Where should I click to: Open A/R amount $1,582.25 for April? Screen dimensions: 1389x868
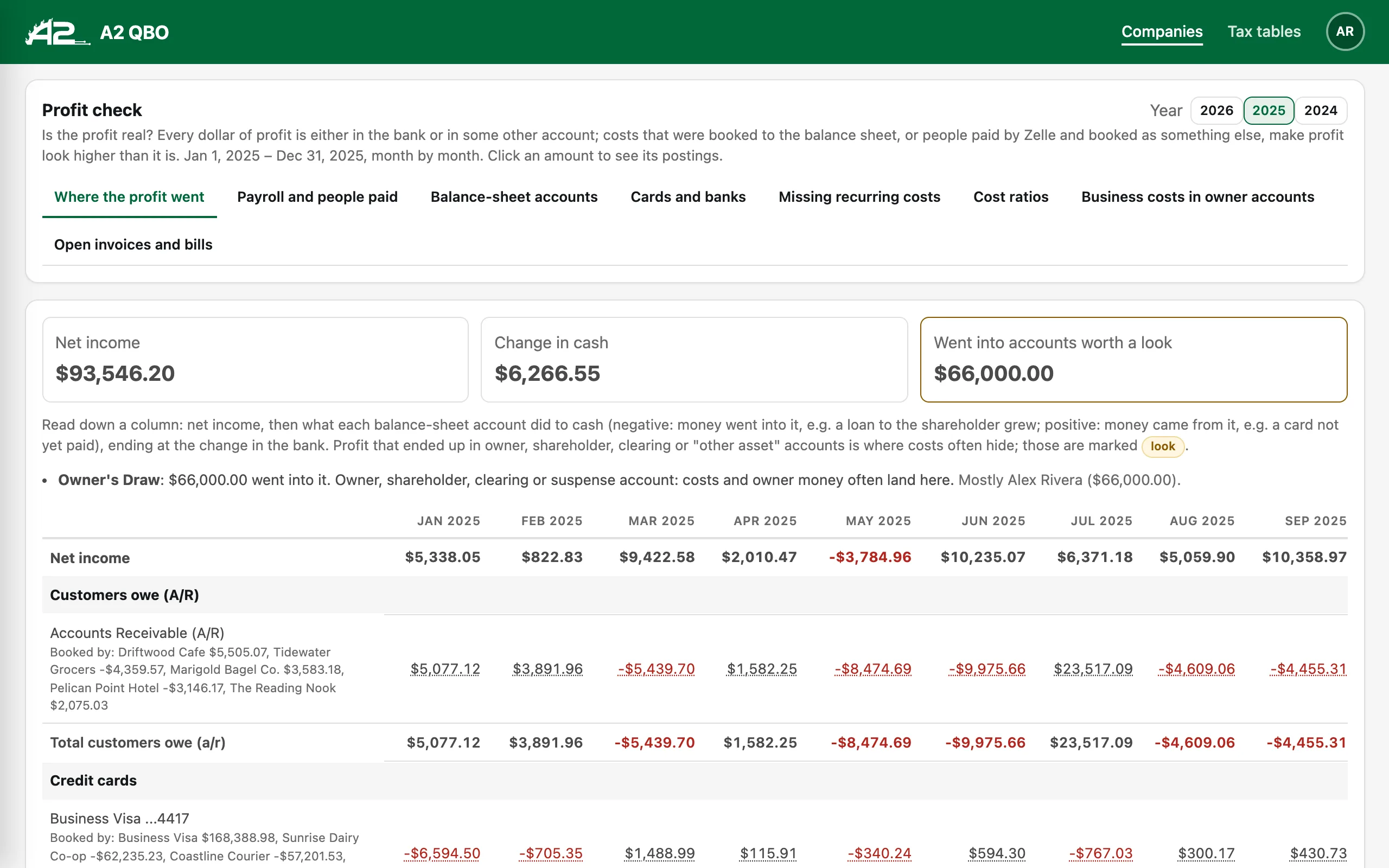(762, 669)
